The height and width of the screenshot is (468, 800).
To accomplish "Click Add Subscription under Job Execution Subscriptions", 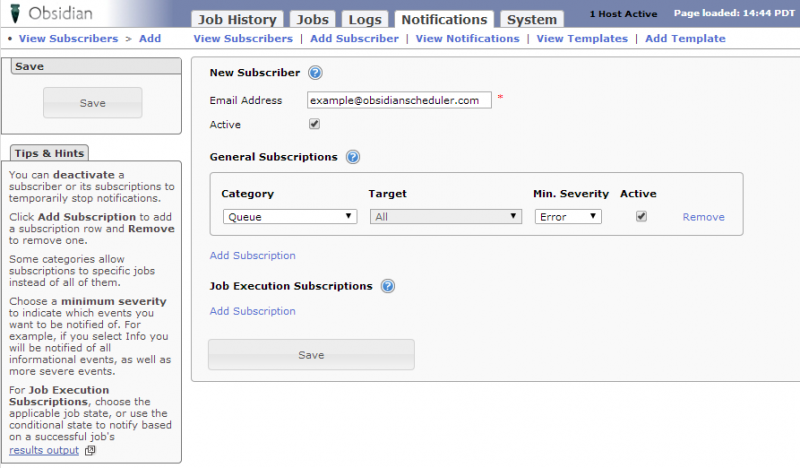I will pos(252,311).
